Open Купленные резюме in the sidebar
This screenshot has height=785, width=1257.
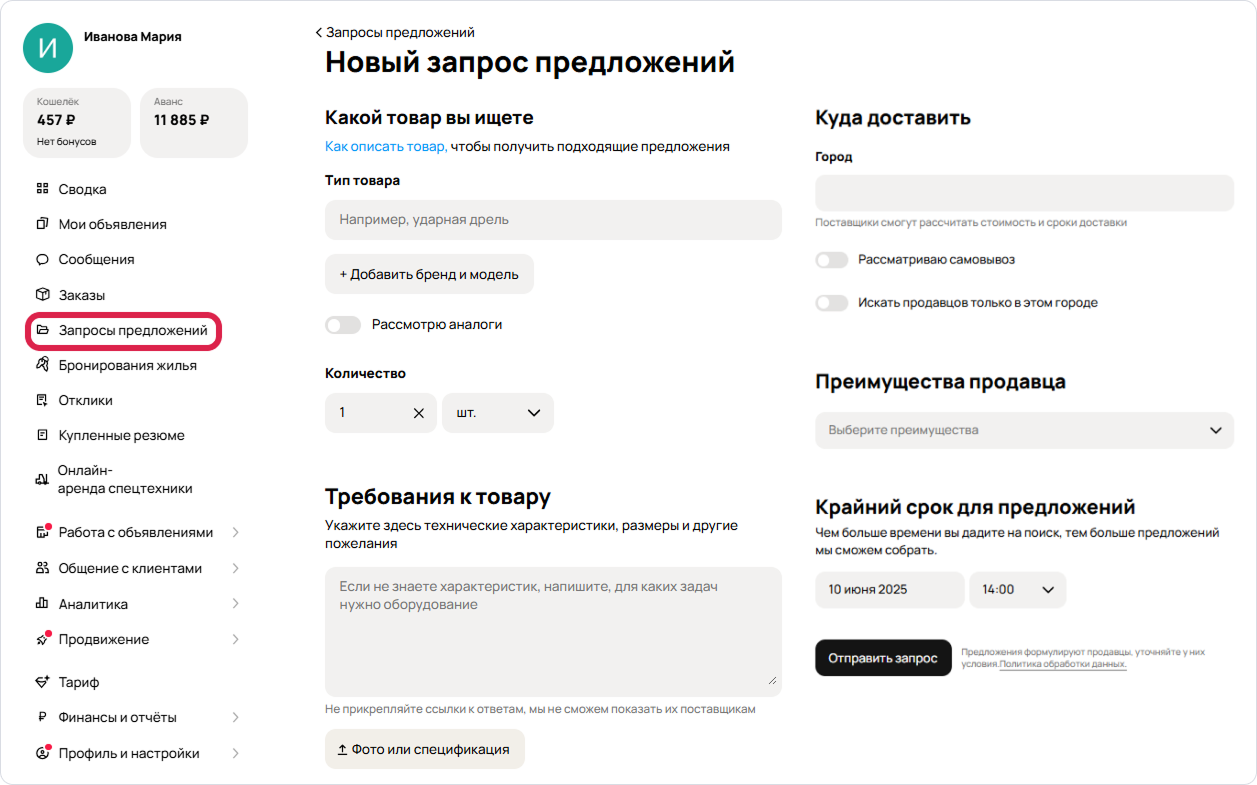pos(121,435)
